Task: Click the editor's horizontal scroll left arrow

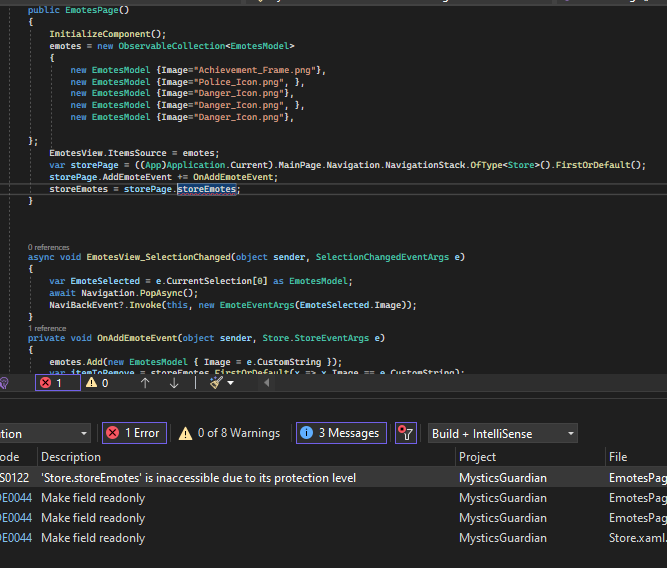Action: [x=266, y=383]
